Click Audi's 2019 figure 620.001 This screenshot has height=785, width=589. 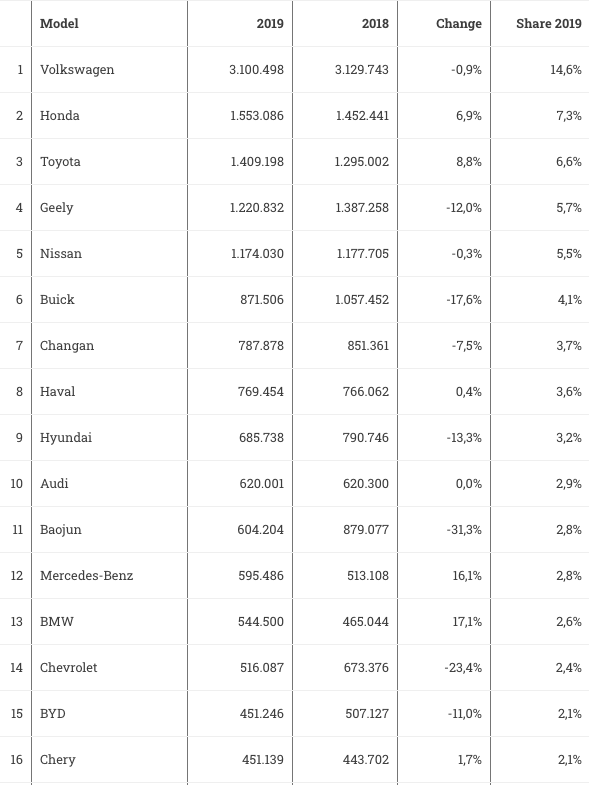[261, 484]
